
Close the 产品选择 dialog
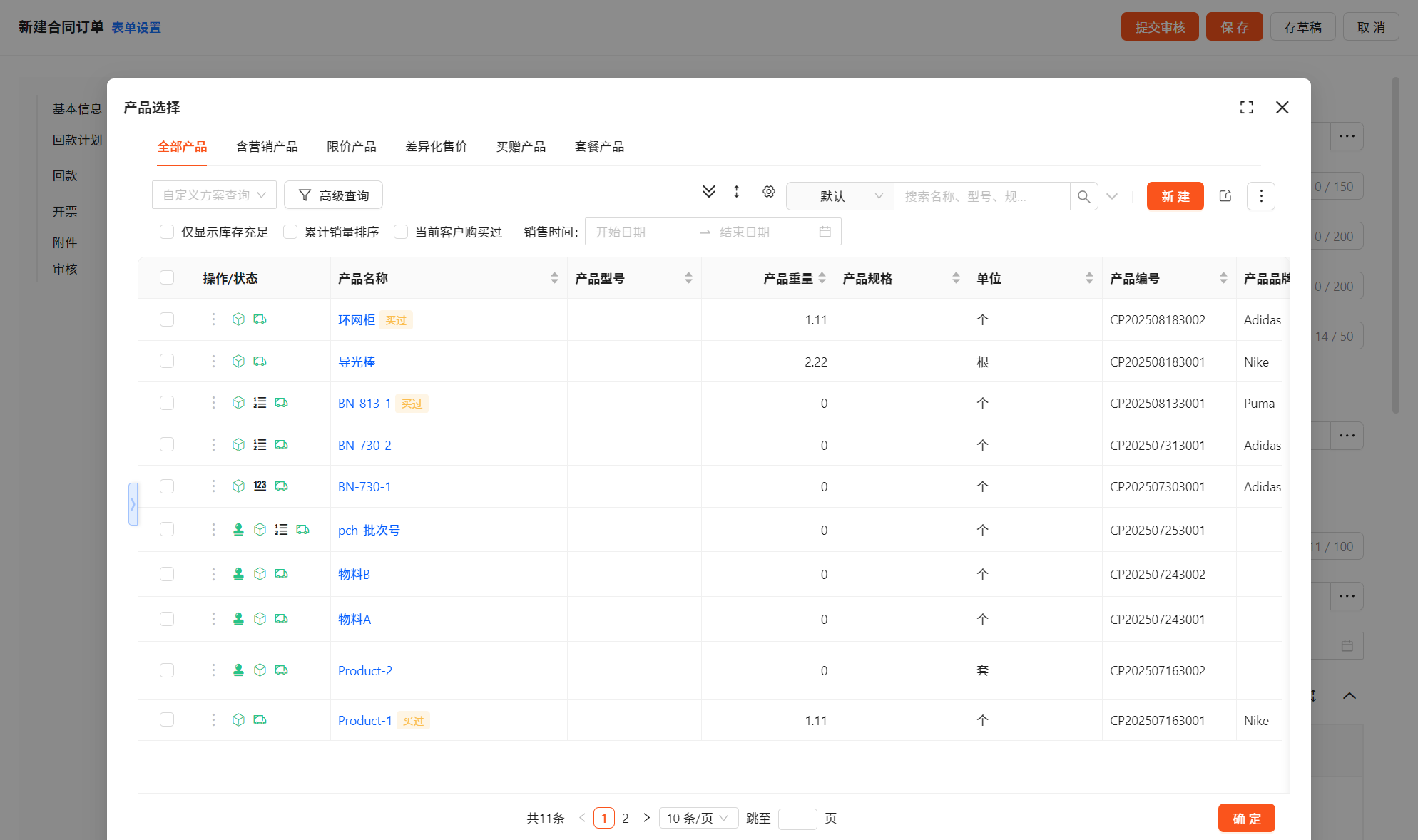click(x=1282, y=108)
